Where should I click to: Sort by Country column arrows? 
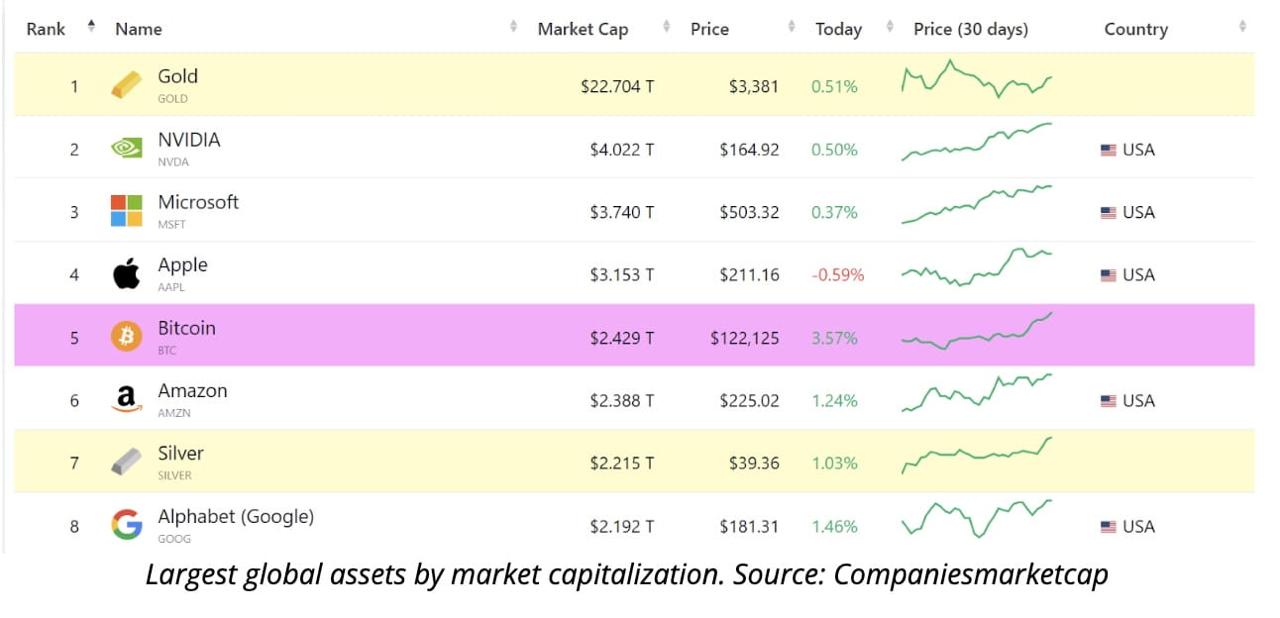1243,27
